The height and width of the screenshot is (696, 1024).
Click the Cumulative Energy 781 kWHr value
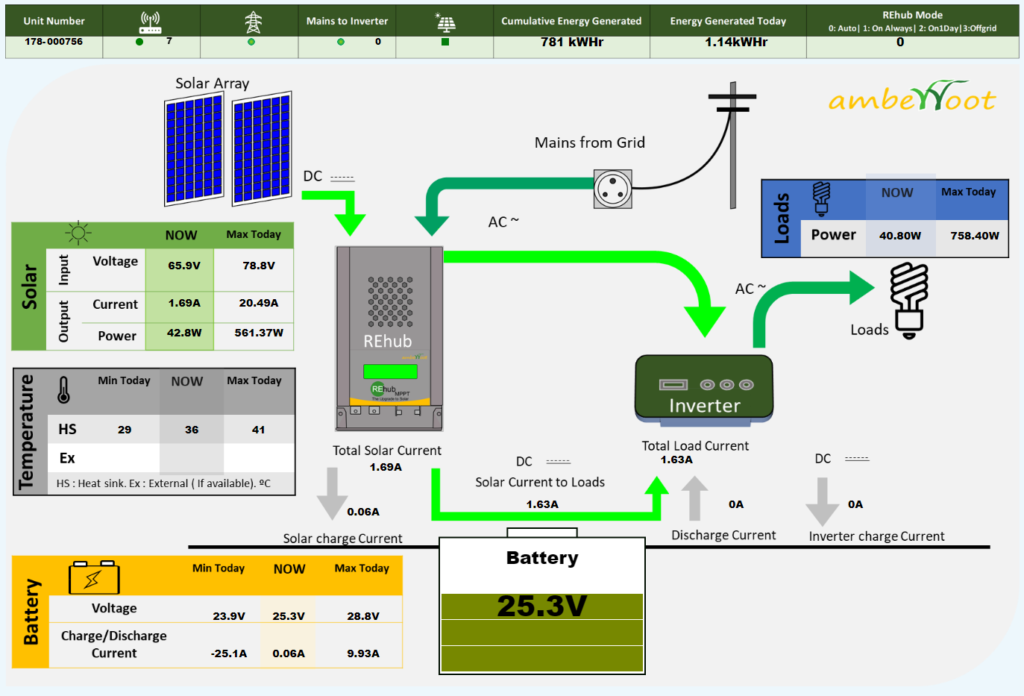click(x=571, y=42)
